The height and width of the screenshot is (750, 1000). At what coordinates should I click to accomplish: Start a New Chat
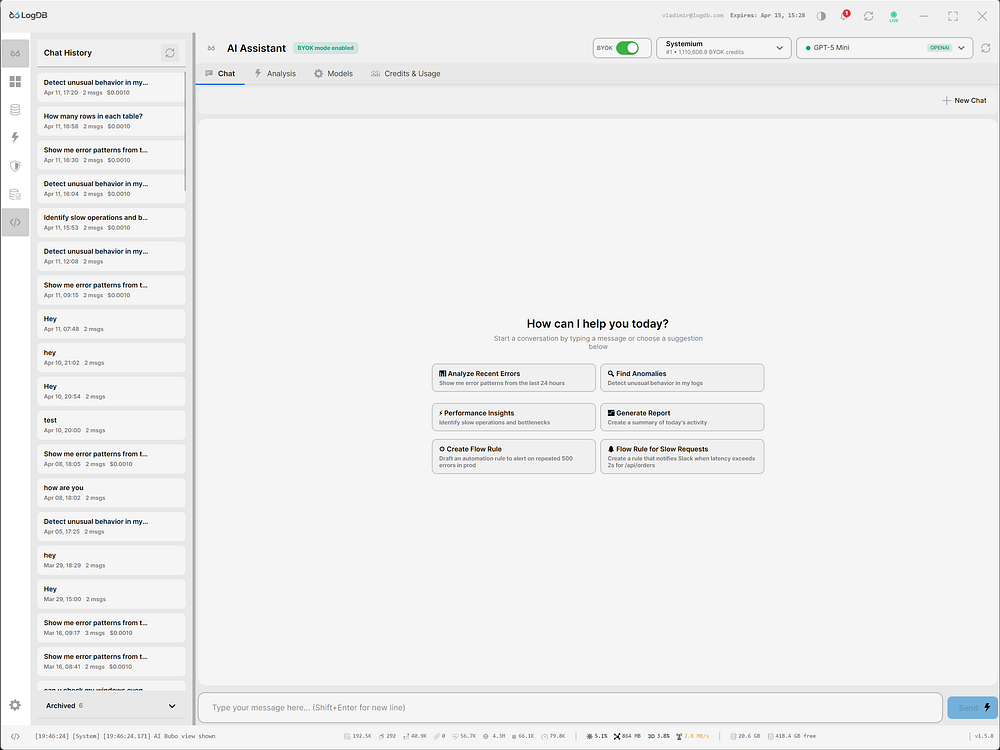click(x=964, y=100)
